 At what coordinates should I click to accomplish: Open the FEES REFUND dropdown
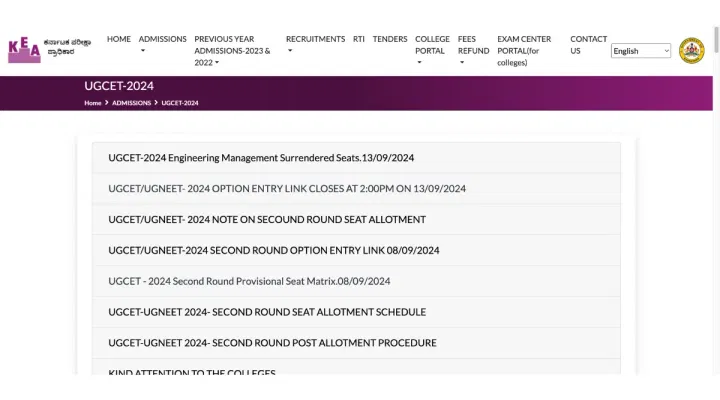(x=473, y=50)
